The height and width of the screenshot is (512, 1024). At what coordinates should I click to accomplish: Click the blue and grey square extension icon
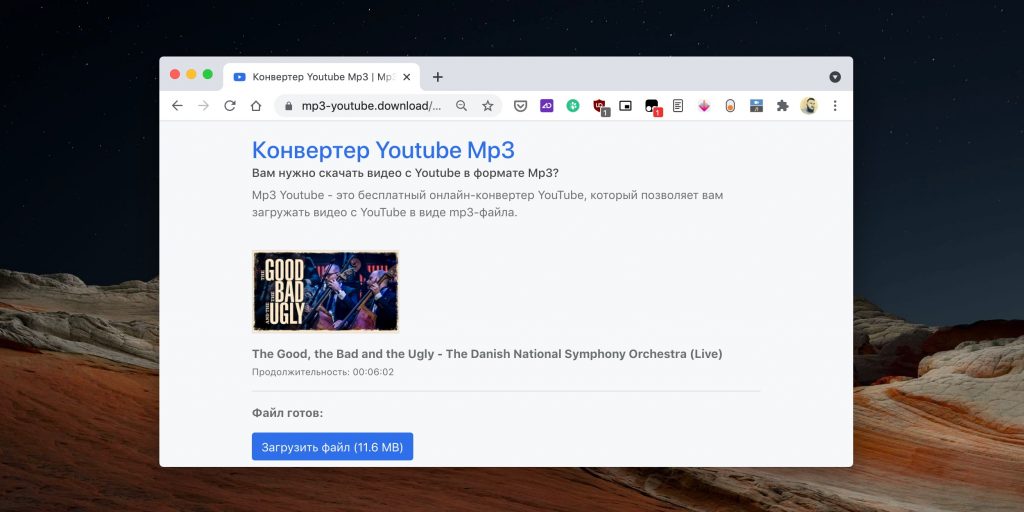coord(756,106)
